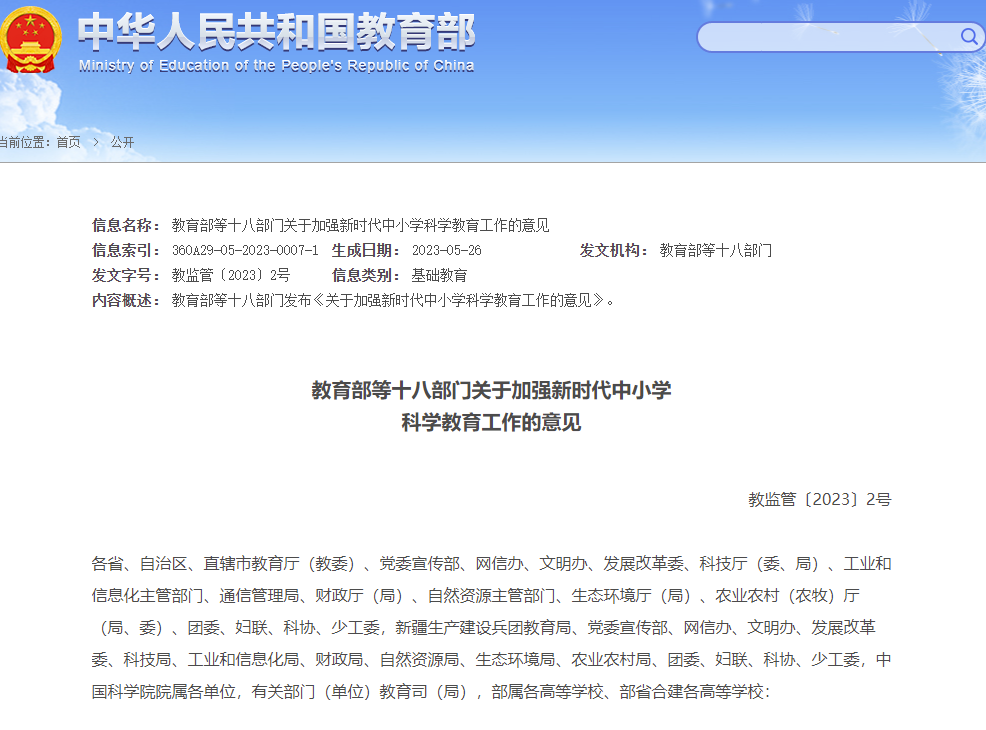The width and height of the screenshot is (986, 730).
Task: Select the 内容概述 summary text
Action: tap(393, 301)
